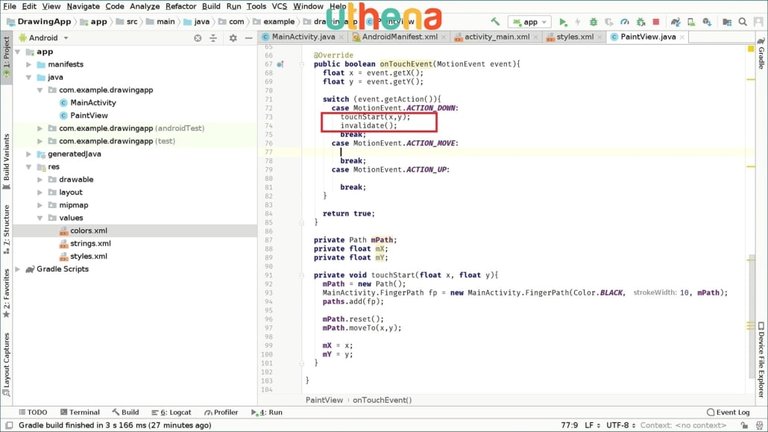Open the app run configuration dropdown
The width and height of the screenshot is (768, 432).
pyautogui.click(x=530, y=21)
